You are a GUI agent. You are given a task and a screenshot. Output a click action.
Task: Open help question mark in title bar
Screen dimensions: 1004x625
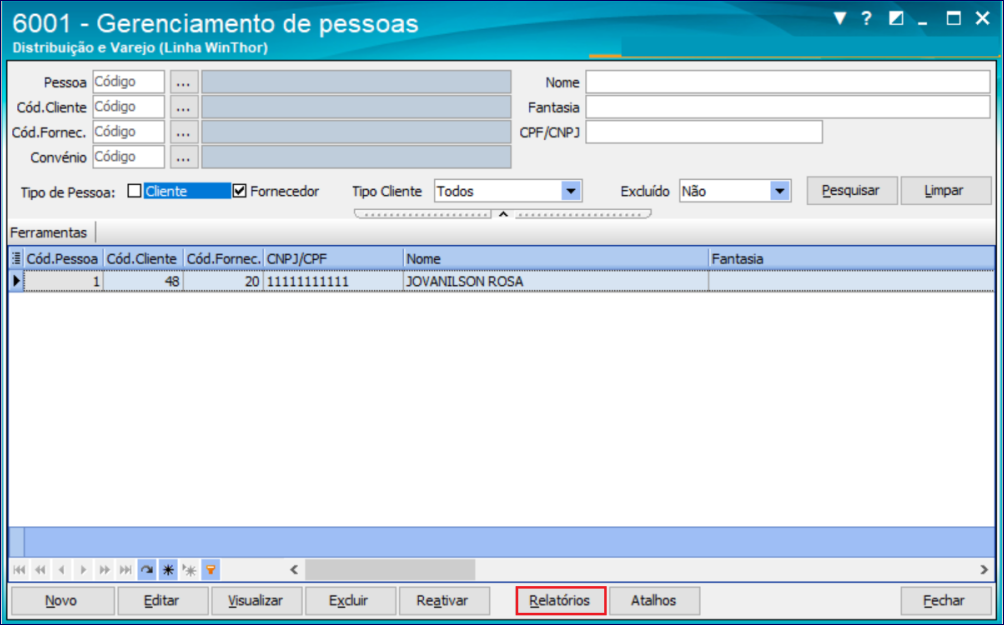click(x=866, y=19)
